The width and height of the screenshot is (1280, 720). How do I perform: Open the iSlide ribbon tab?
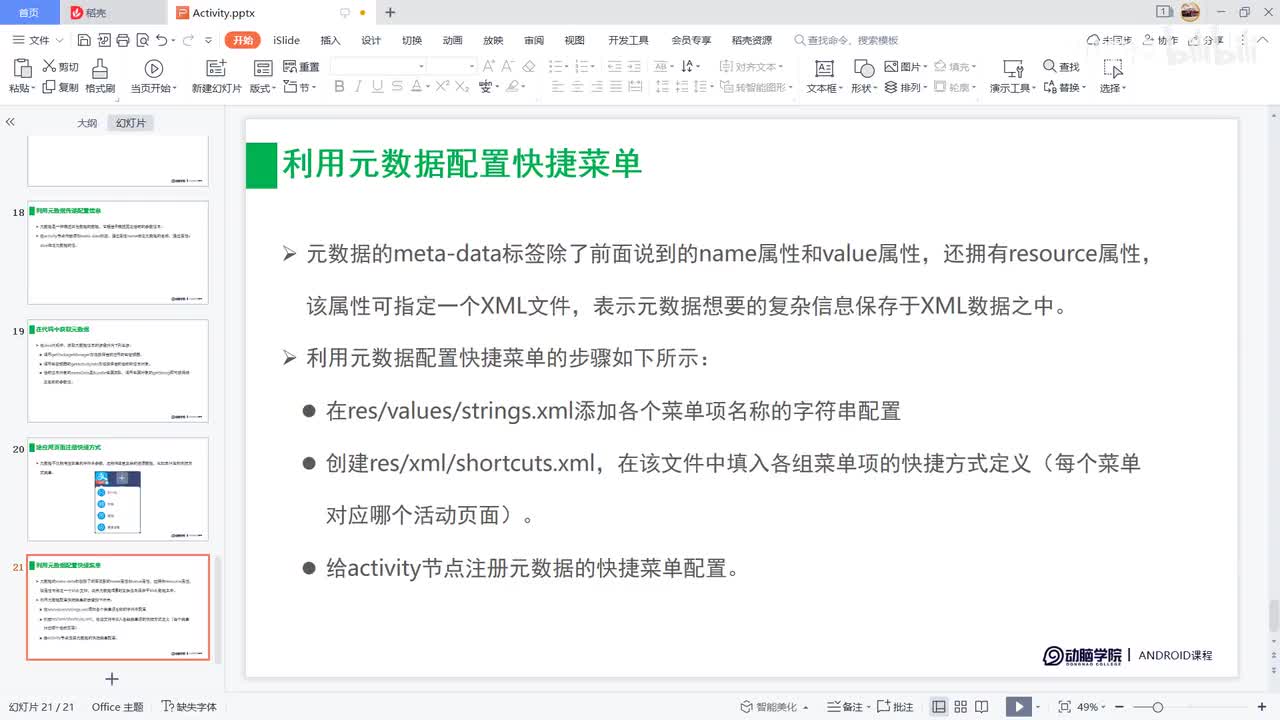287,40
